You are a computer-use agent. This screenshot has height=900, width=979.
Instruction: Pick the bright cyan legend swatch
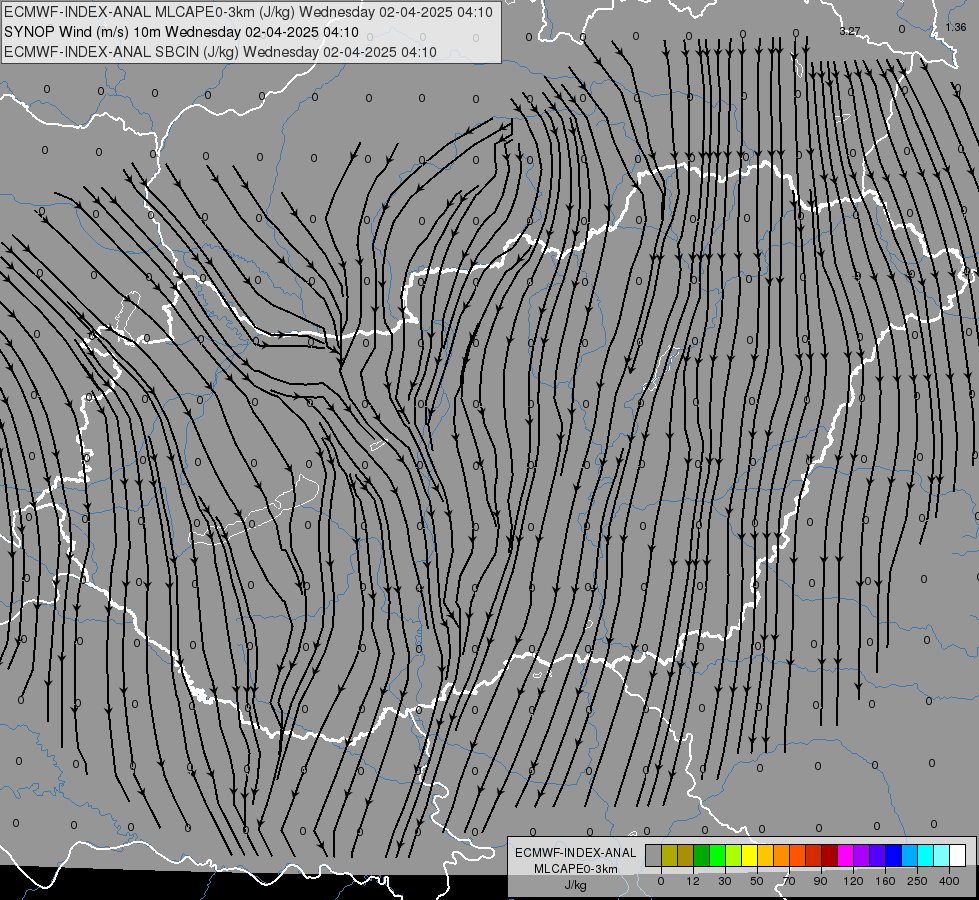[925, 856]
